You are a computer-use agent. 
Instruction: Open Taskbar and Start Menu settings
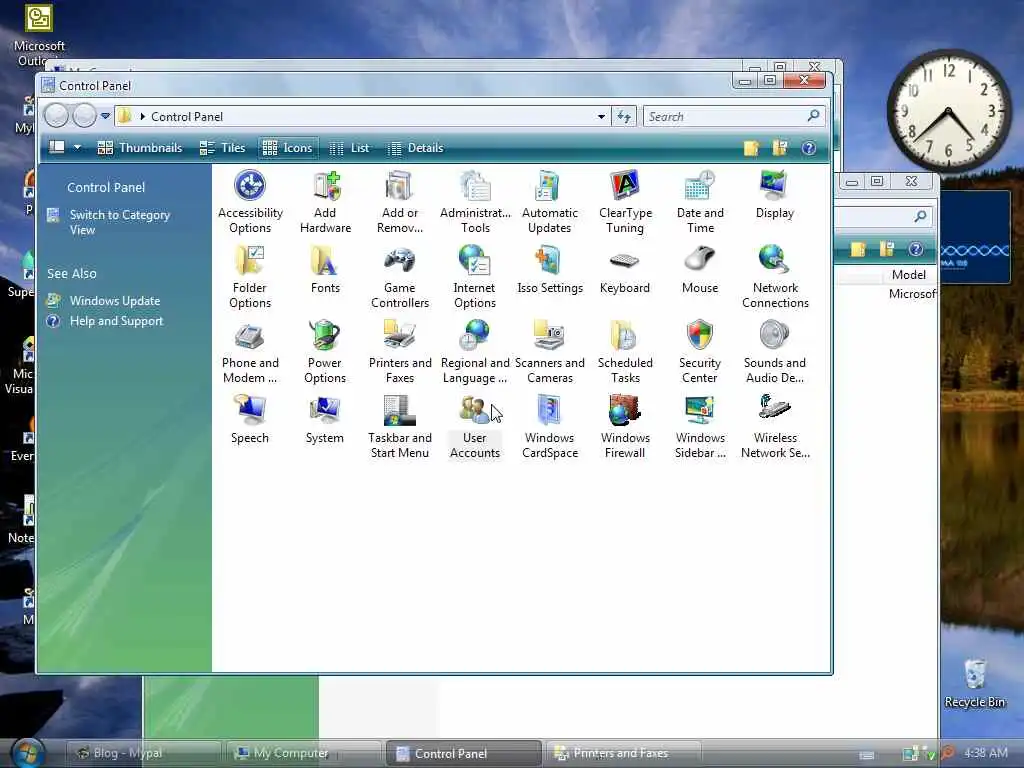400,426
